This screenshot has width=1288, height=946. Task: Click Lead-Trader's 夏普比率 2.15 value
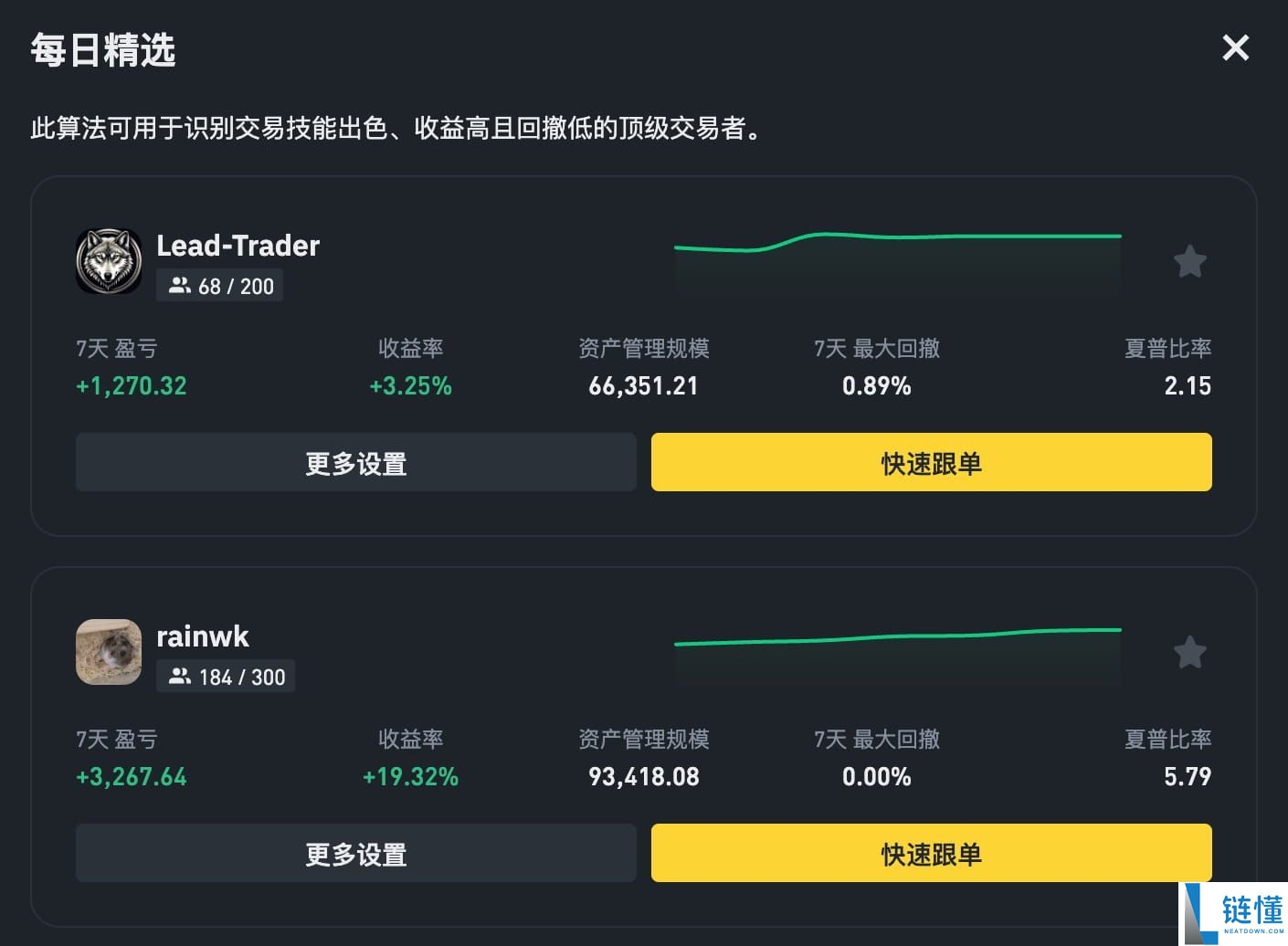[x=1187, y=386]
